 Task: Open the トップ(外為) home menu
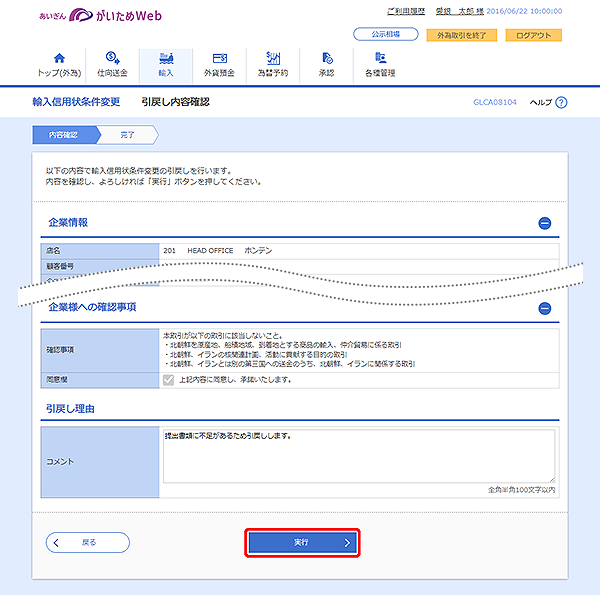point(59,65)
